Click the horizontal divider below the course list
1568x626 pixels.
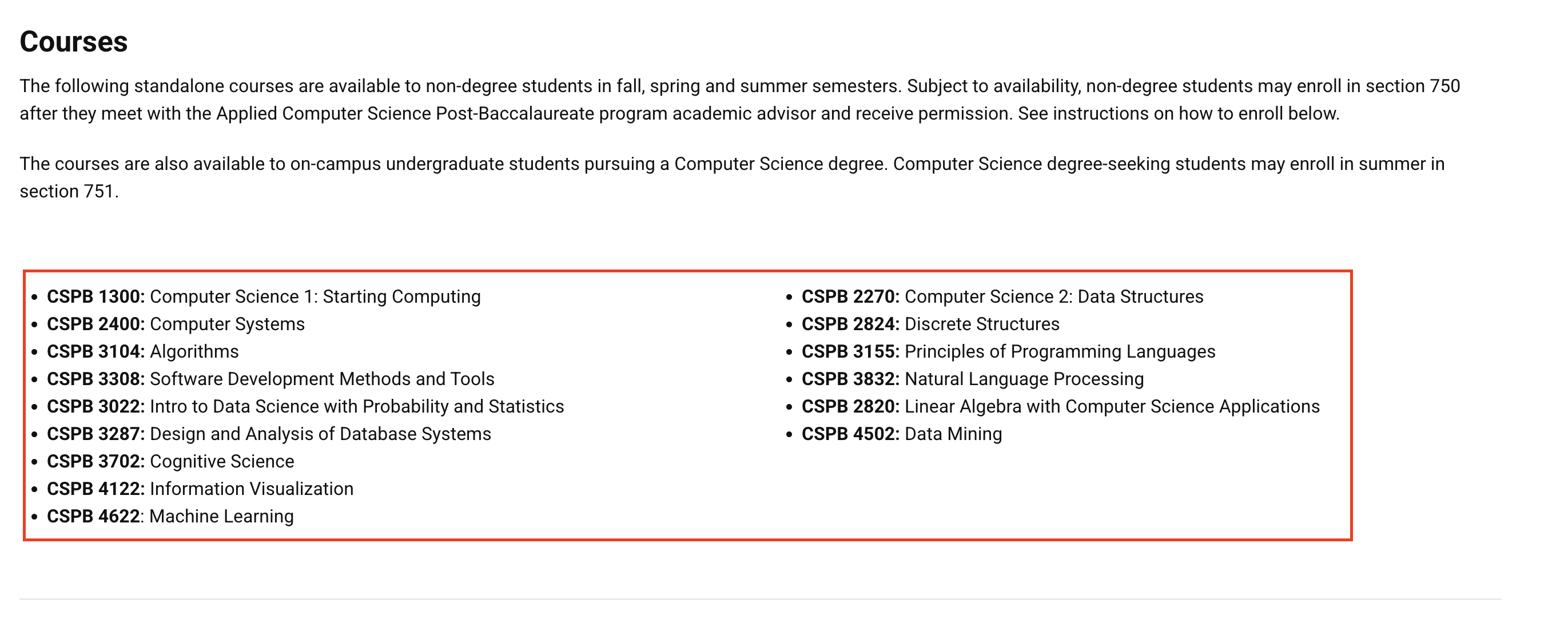click(759, 599)
